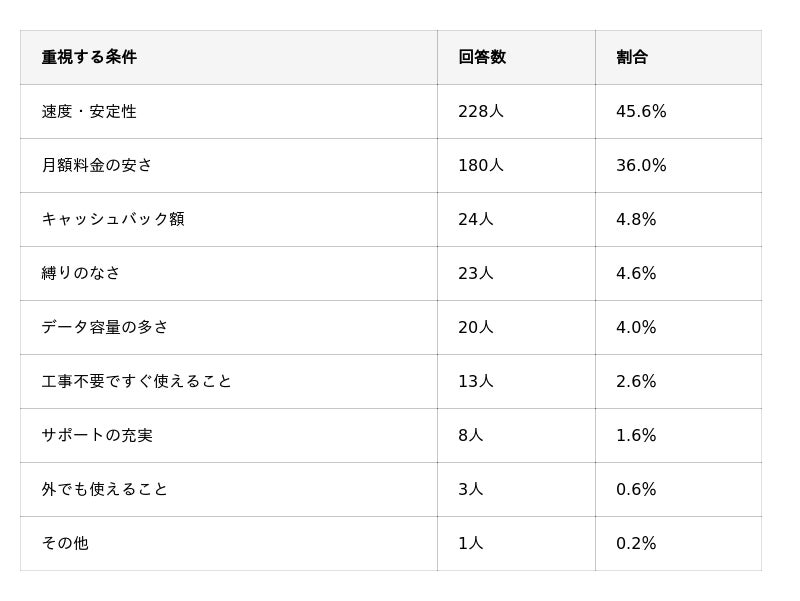The width and height of the screenshot is (800, 601).
Task: Click the 回答数 column header
Action: (x=482, y=57)
